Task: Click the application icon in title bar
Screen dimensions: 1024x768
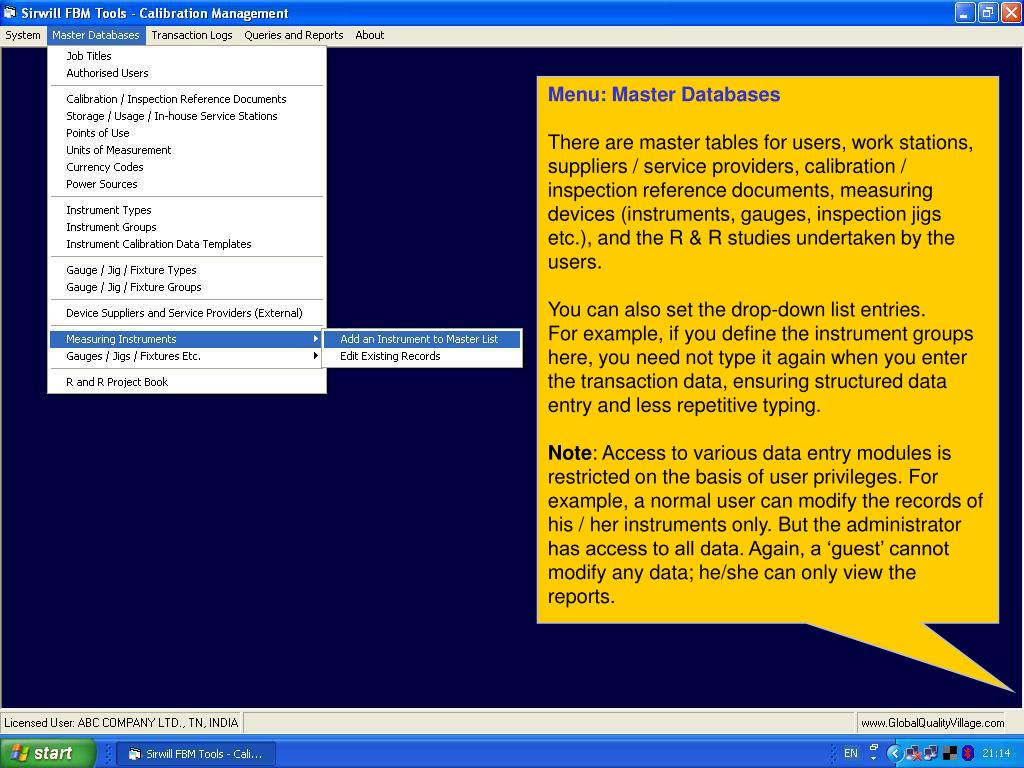Action: click(10, 13)
